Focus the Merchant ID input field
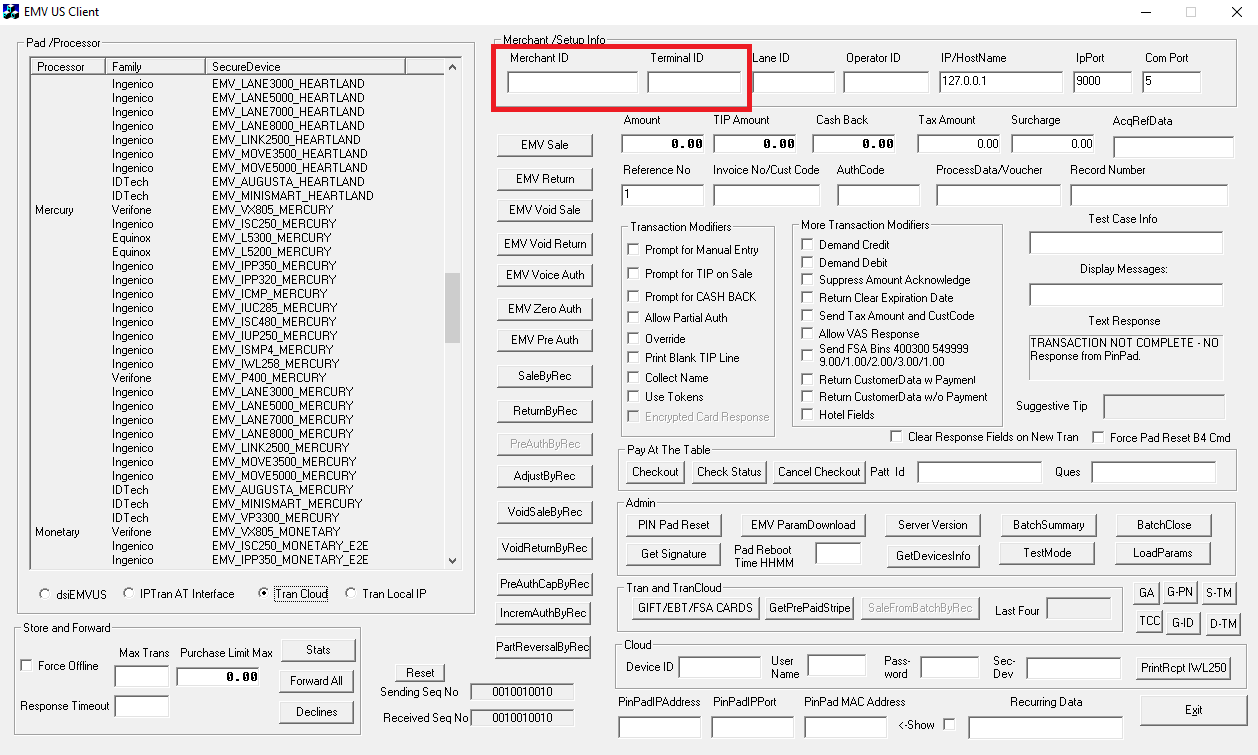The height and width of the screenshot is (755, 1258). 572,82
